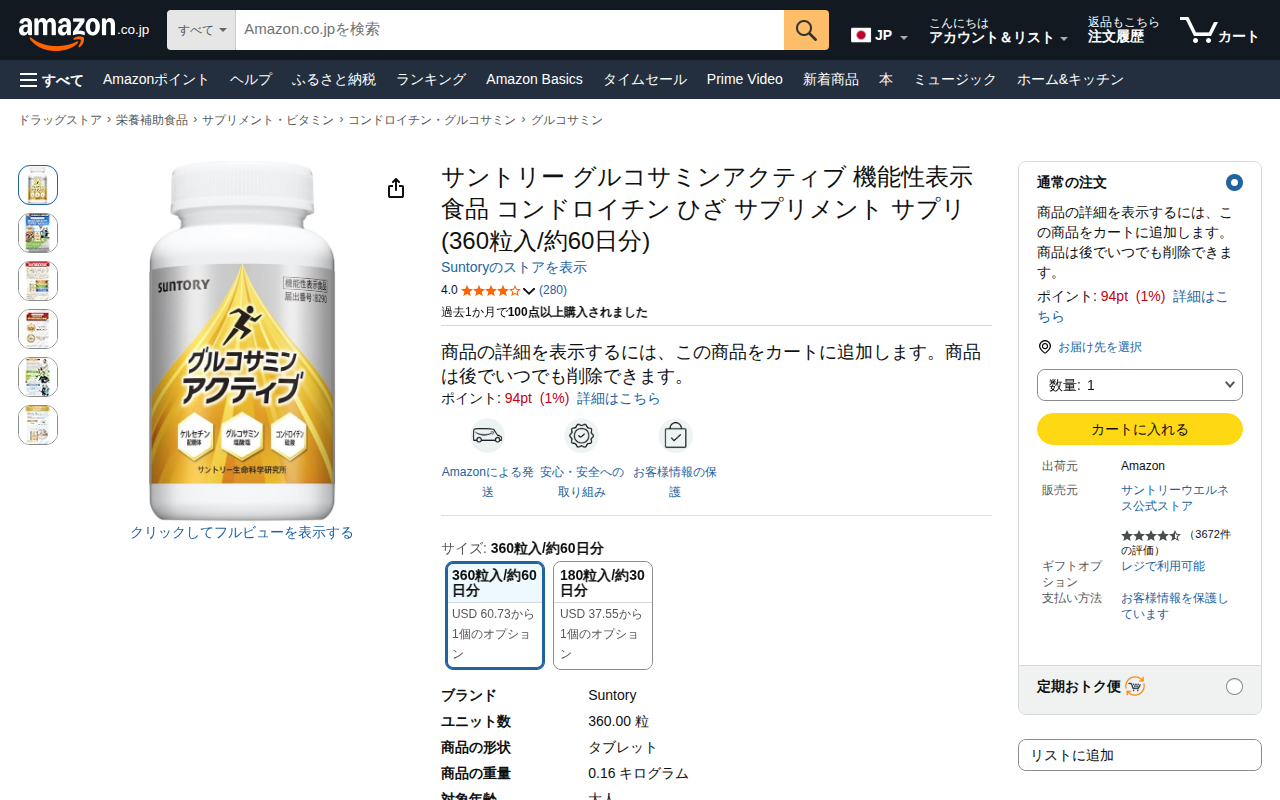The image size is (1280, 800).
Task: Click the main product bottle image
Action: 242,341
